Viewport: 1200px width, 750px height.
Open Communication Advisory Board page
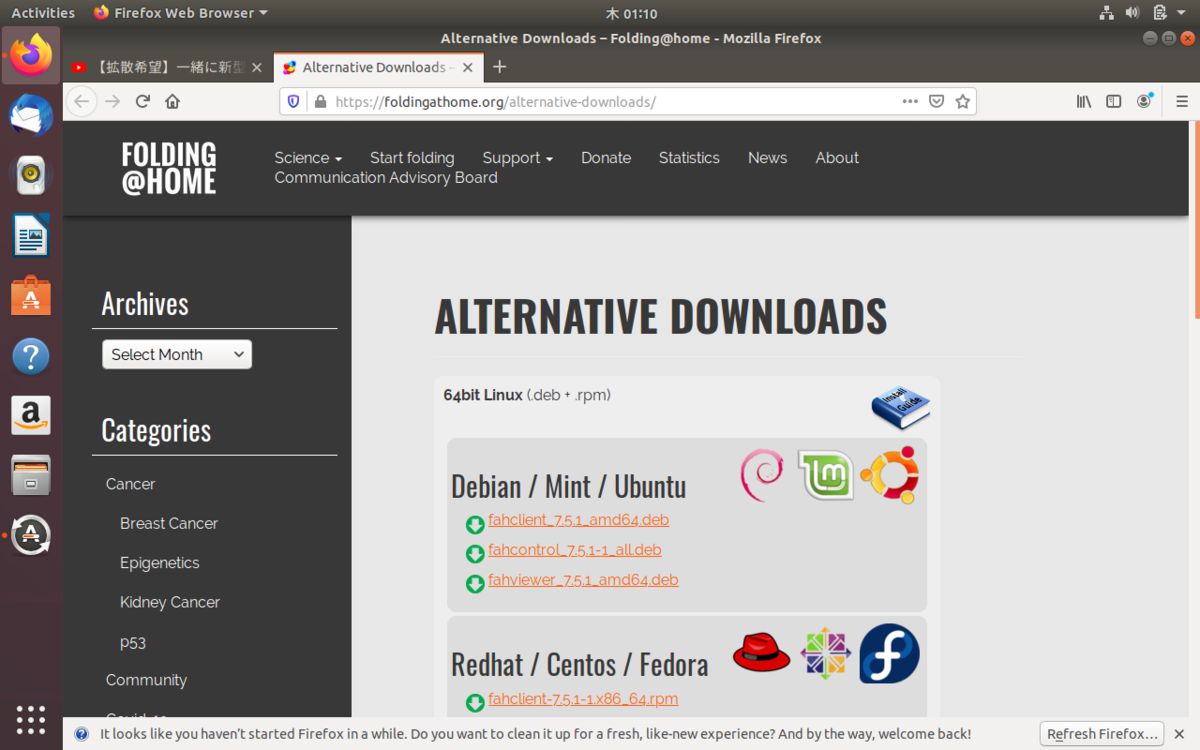pyautogui.click(x=386, y=178)
